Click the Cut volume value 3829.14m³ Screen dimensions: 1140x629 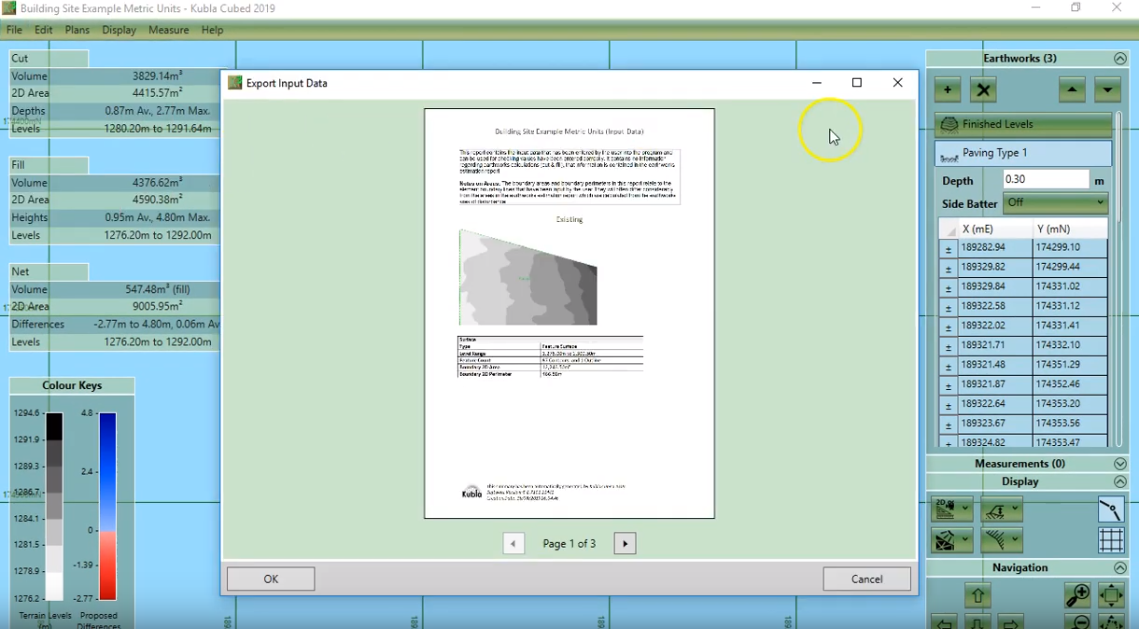click(157, 76)
